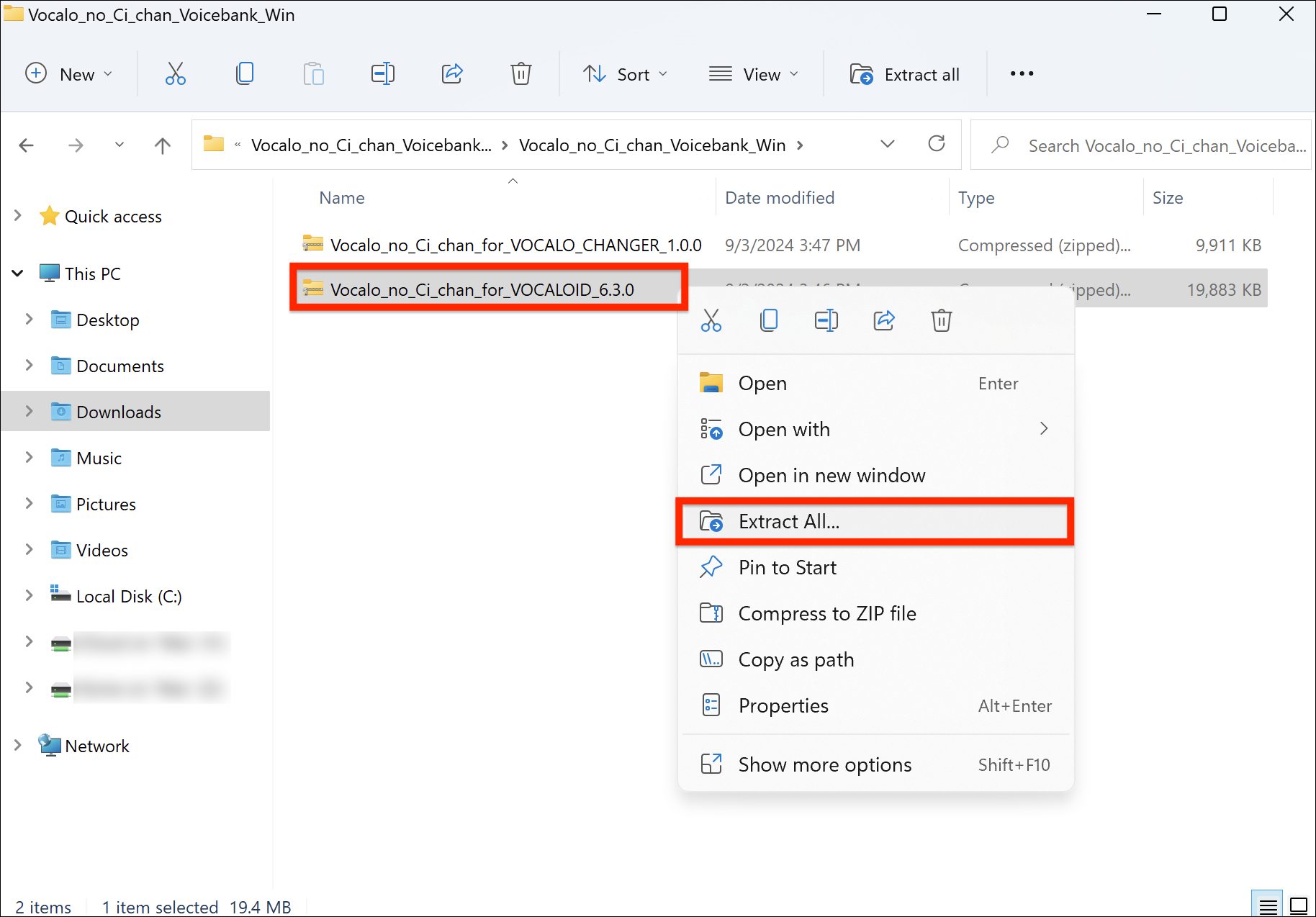Click the New button in the toolbar

point(69,74)
